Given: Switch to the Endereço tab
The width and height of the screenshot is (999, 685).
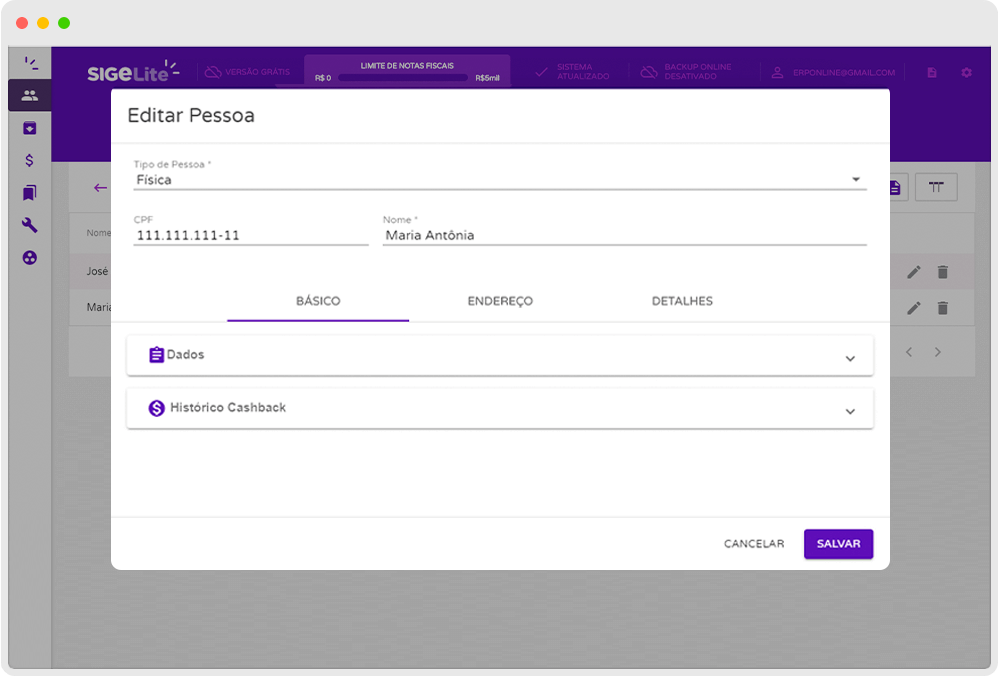Looking at the screenshot, I should coord(500,301).
